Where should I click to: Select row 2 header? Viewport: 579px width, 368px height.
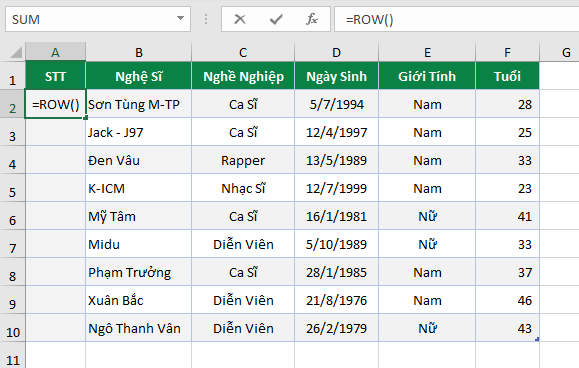point(13,104)
